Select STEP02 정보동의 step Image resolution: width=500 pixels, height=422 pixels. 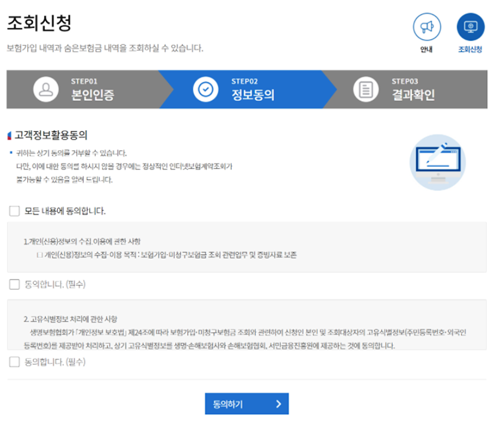[x=247, y=89]
